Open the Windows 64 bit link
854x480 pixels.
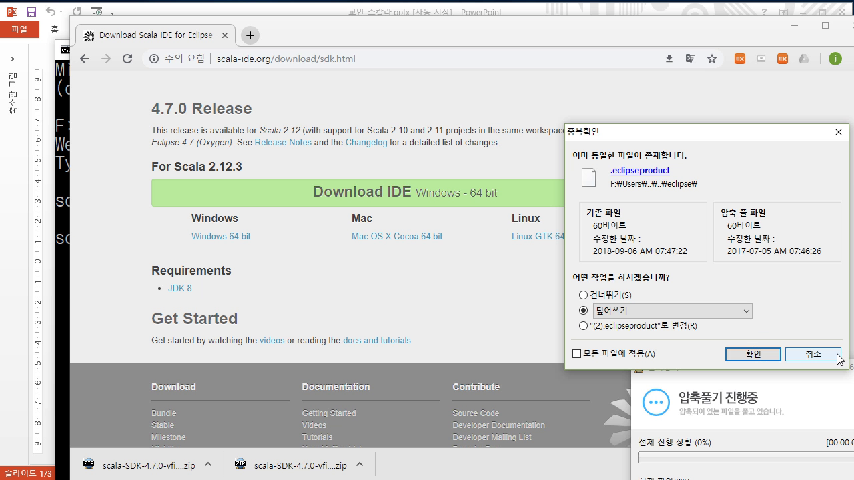click(221, 236)
